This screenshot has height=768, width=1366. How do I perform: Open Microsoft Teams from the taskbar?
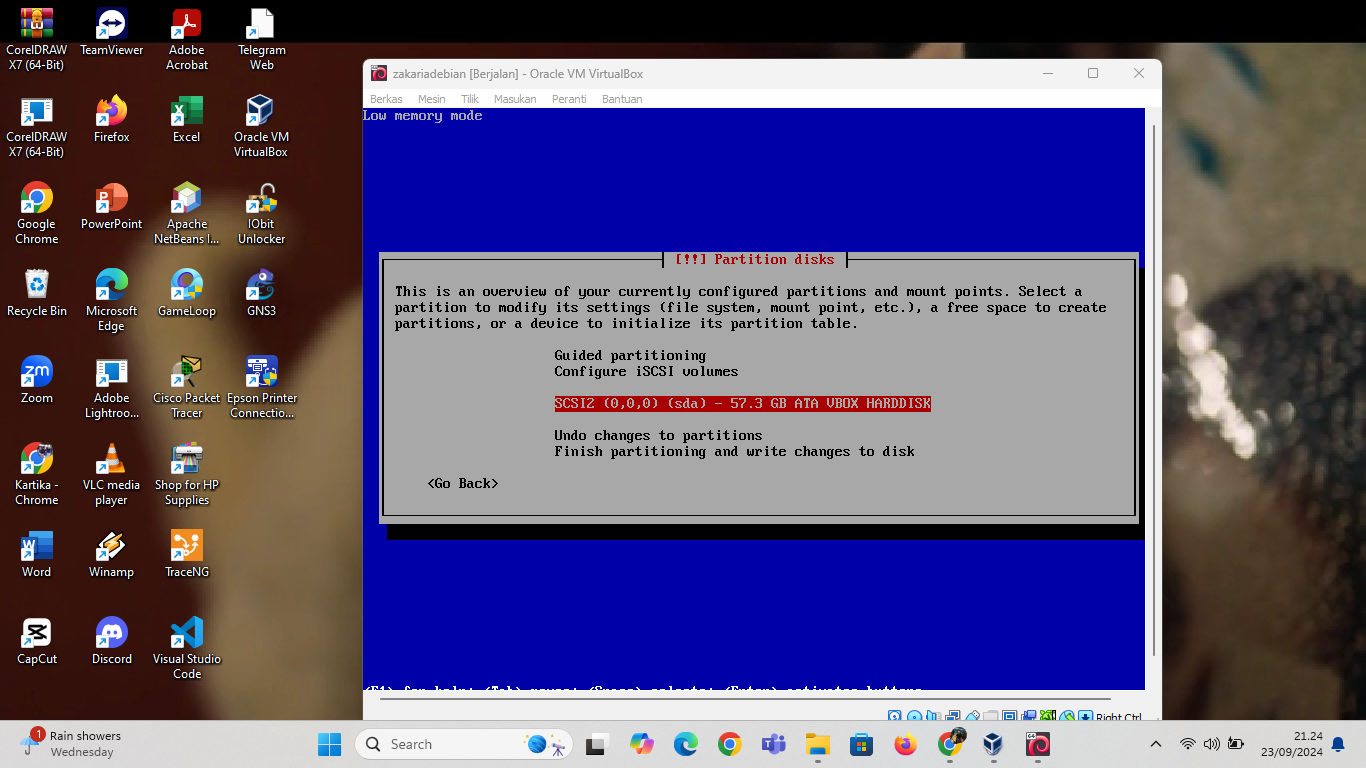[774, 744]
